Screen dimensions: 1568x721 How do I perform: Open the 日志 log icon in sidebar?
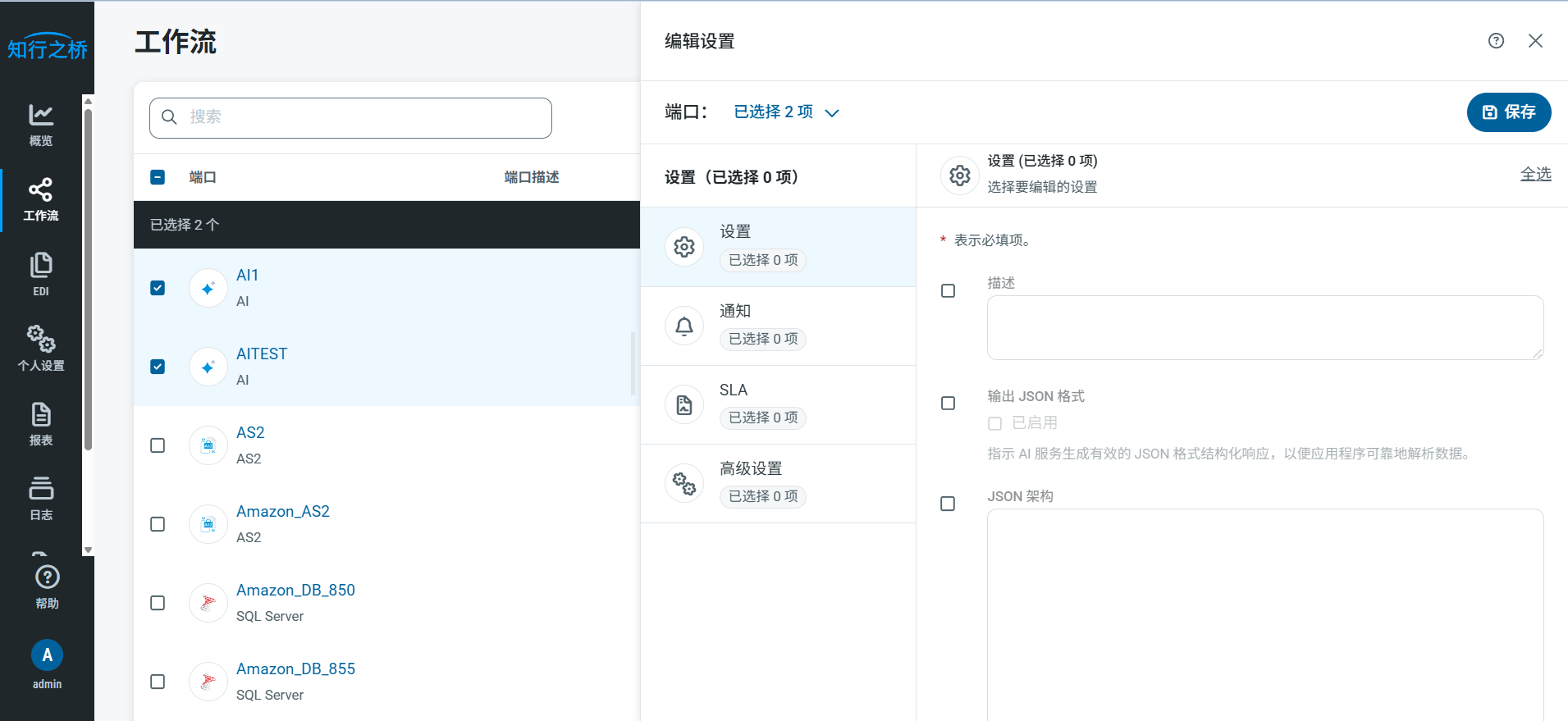(x=41, y=489)
